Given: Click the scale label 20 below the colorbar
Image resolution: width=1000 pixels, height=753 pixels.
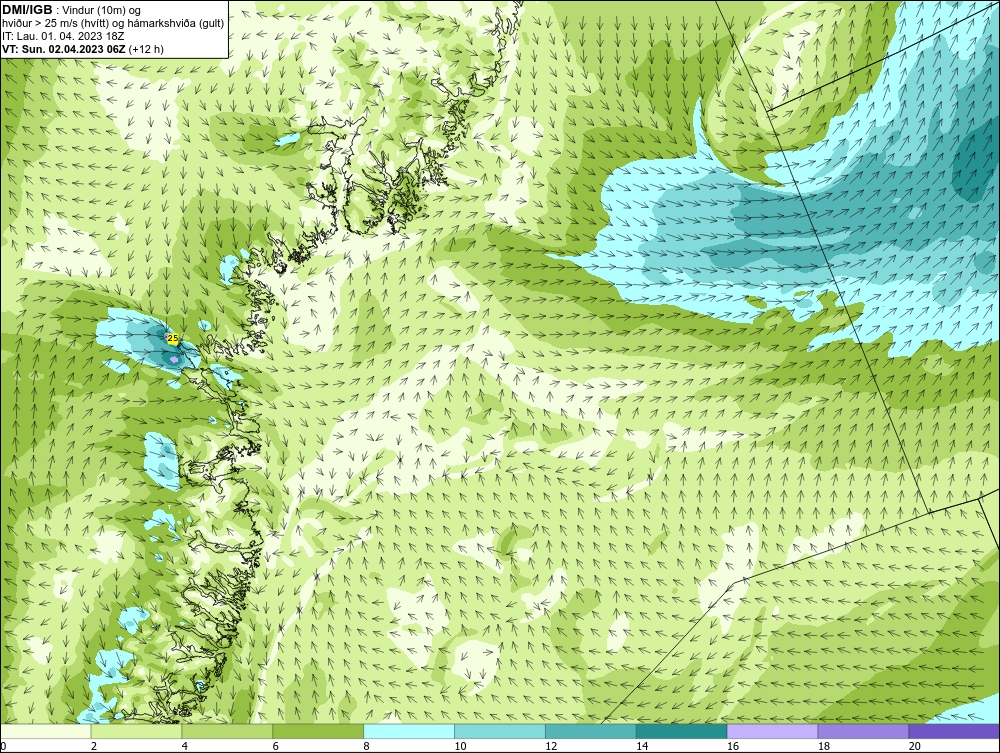Looking at the screenshot, I should (915, 746).
